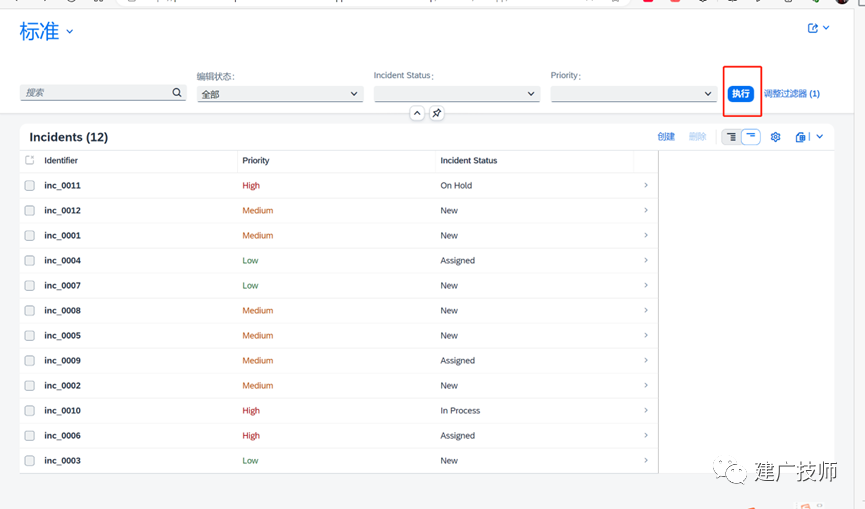Switch to right-aligned table layout view

751,137
